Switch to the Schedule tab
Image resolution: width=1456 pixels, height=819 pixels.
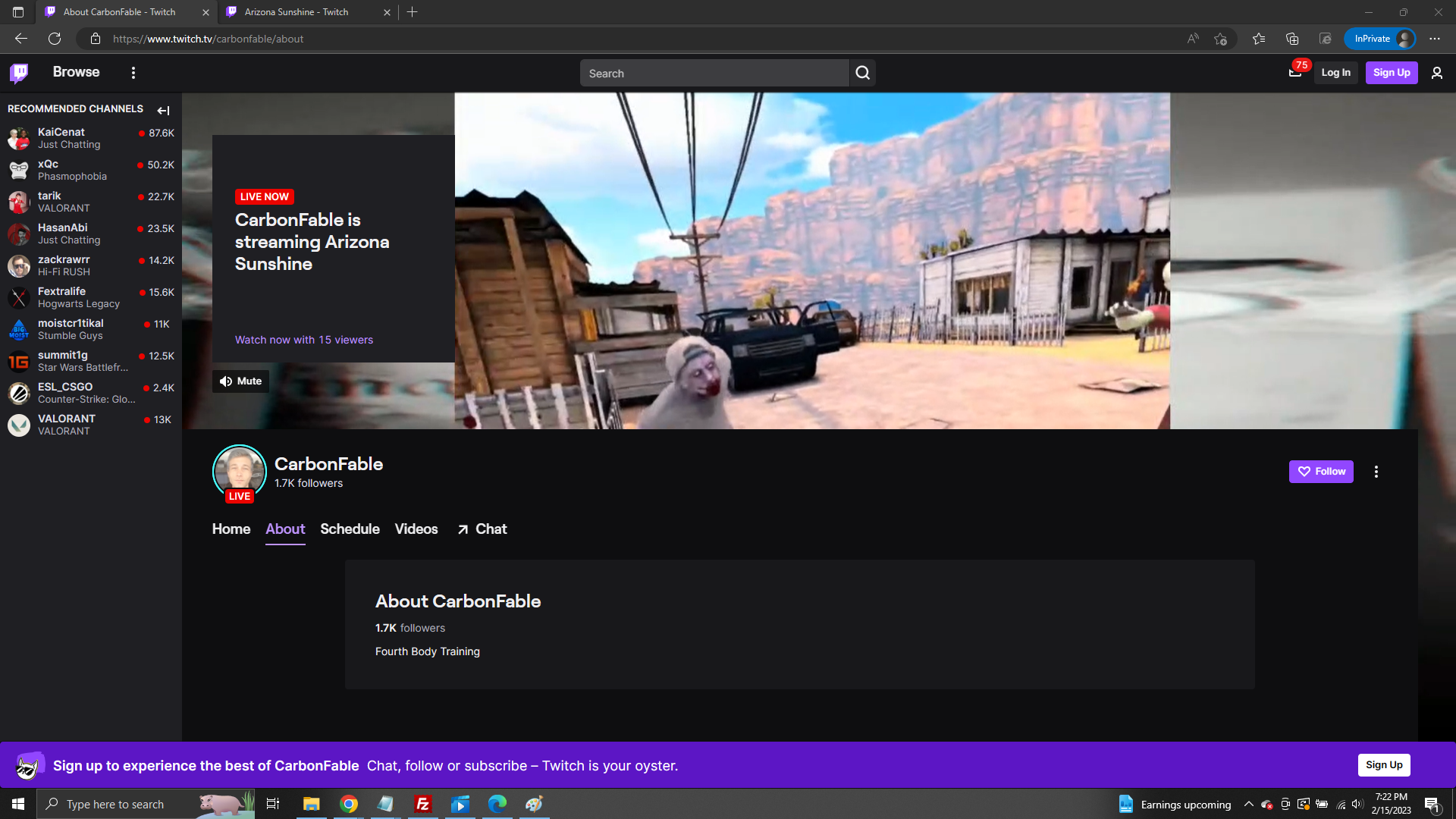pos(350,529)
